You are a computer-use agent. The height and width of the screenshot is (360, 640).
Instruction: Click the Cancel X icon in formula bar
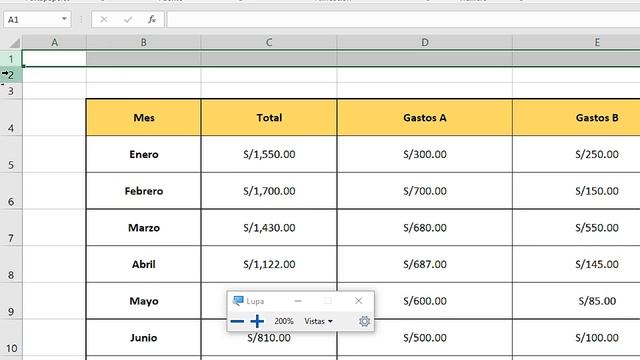pyautogui.click(x=104, y=19)
